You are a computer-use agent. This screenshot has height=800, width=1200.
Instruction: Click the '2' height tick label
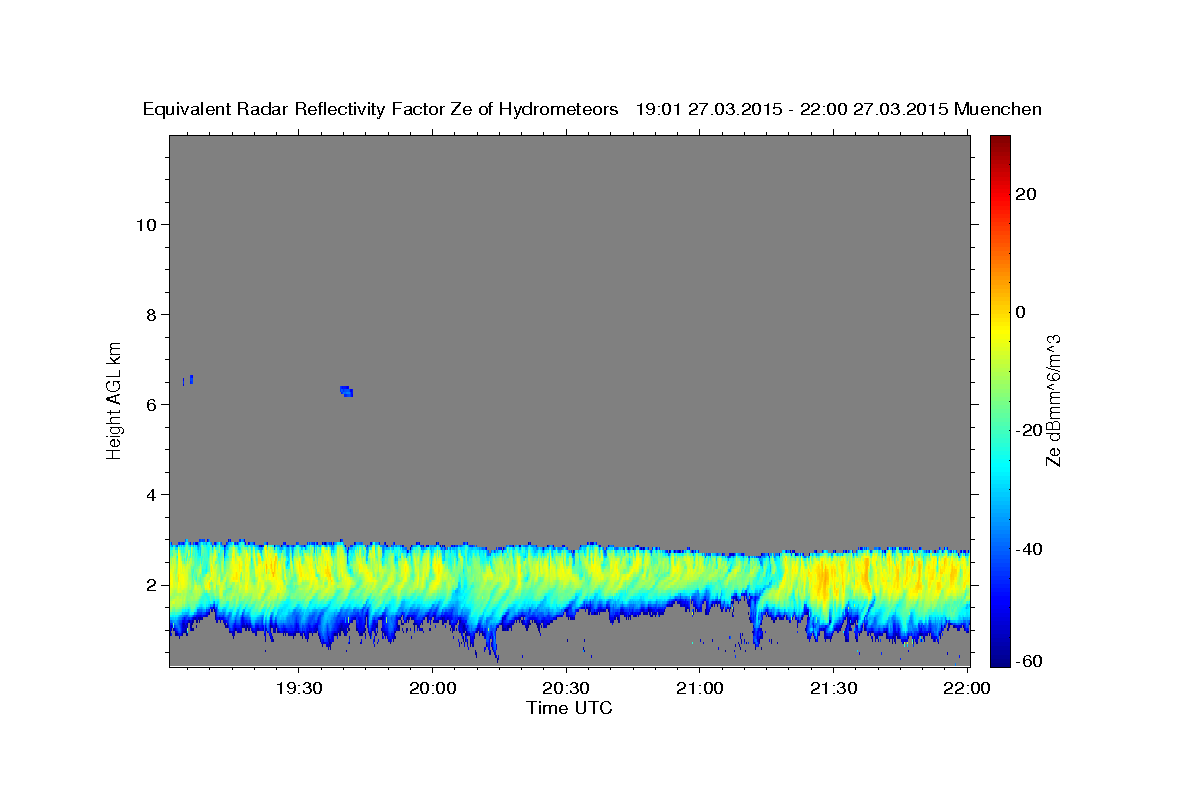point(152,585)
